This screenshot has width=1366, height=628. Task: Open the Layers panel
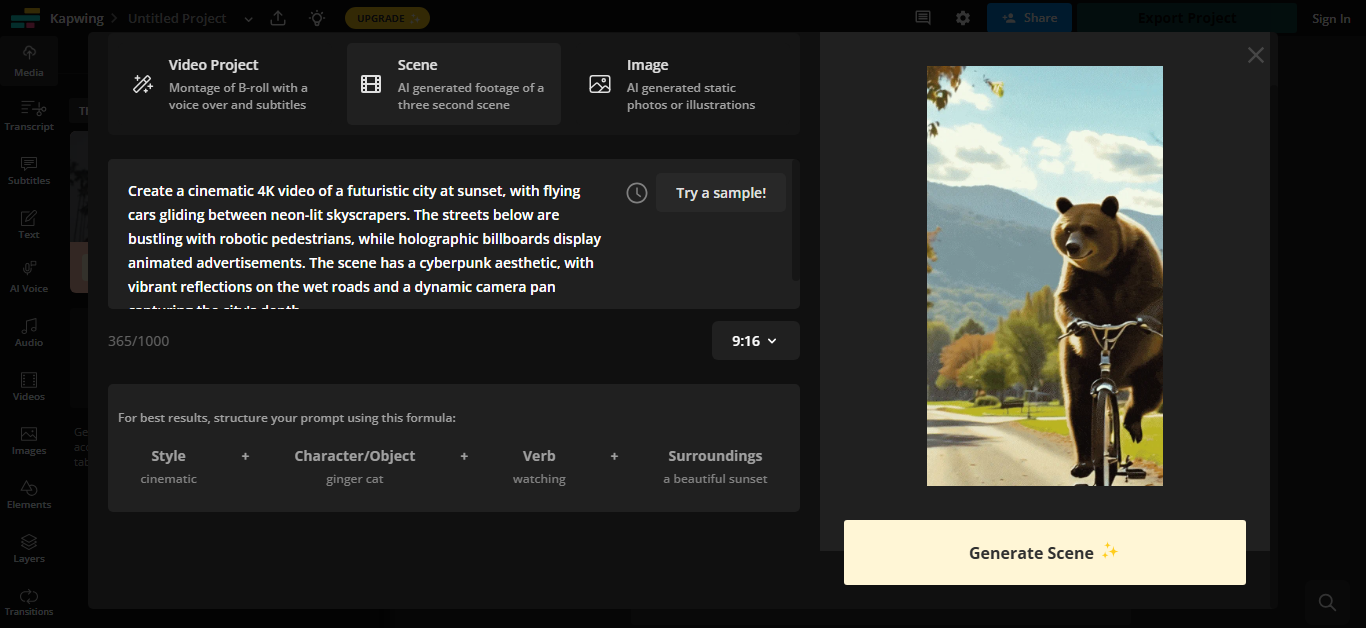point(29,548)
